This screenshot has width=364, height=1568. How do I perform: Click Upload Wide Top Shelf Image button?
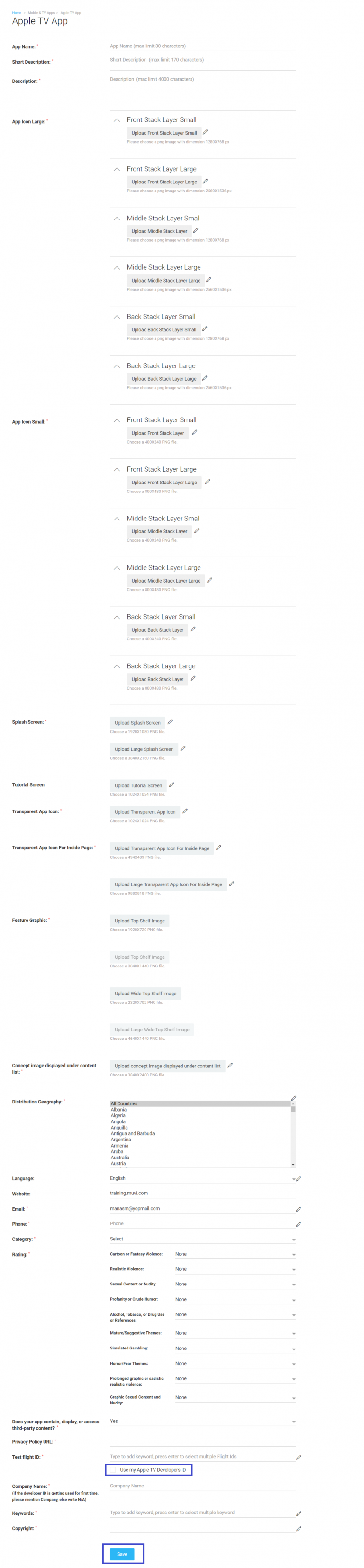146,994
